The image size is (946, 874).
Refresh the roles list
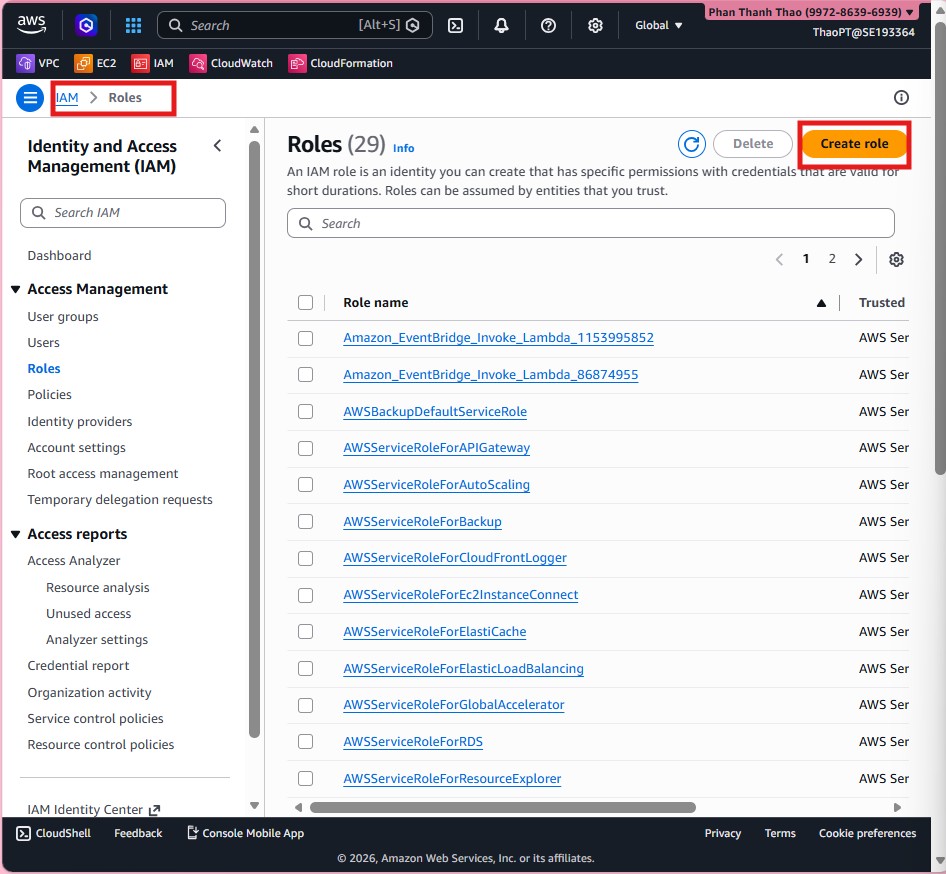tap(691, 144)
